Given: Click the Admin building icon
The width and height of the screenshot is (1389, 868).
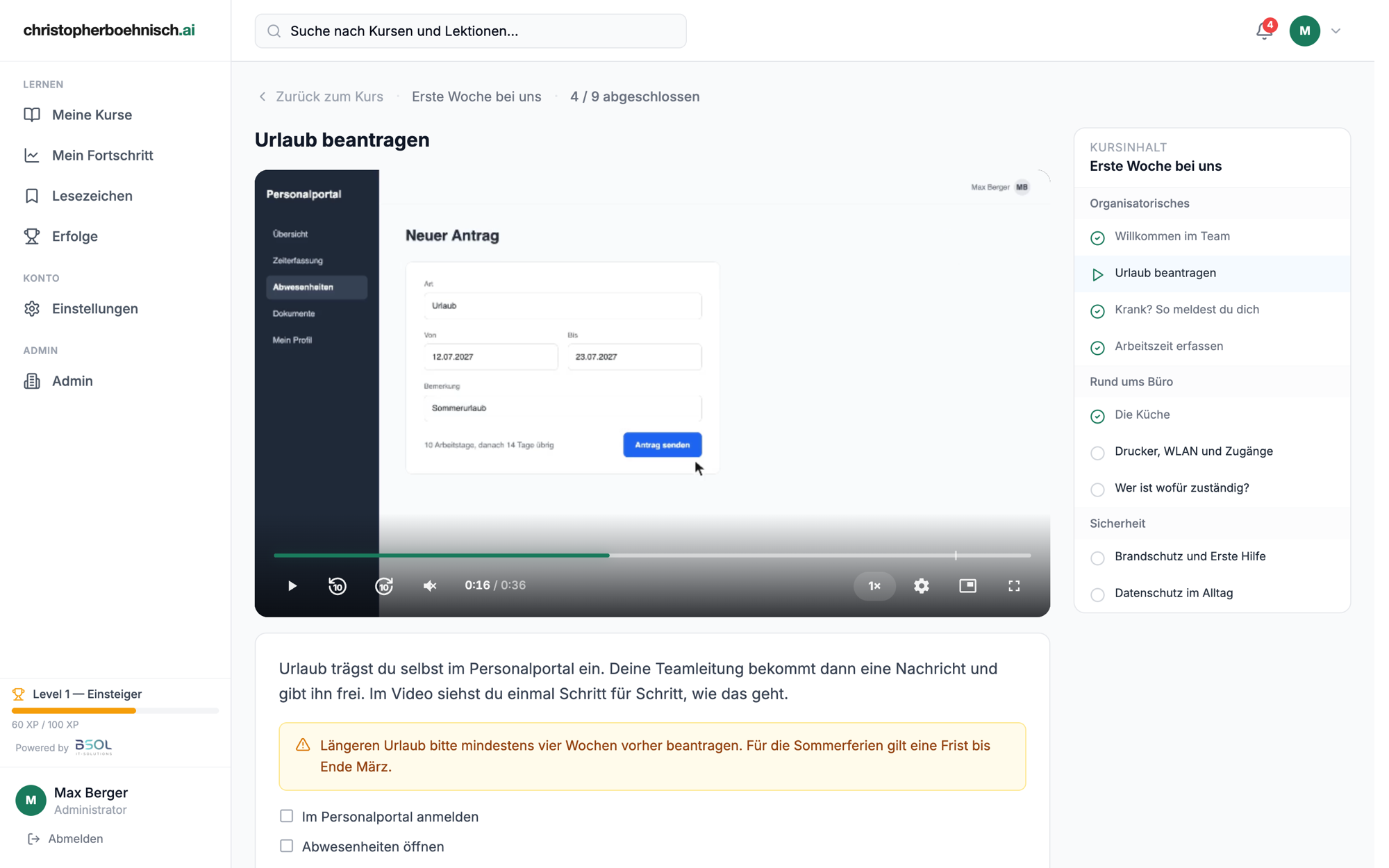Looking at the screenshot, I should [32, 381].
